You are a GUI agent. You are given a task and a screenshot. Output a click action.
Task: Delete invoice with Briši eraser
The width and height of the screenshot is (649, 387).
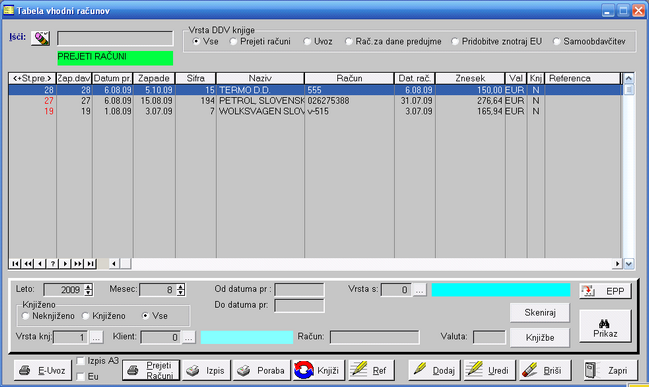pyautogui.click(x=546, y=370)
